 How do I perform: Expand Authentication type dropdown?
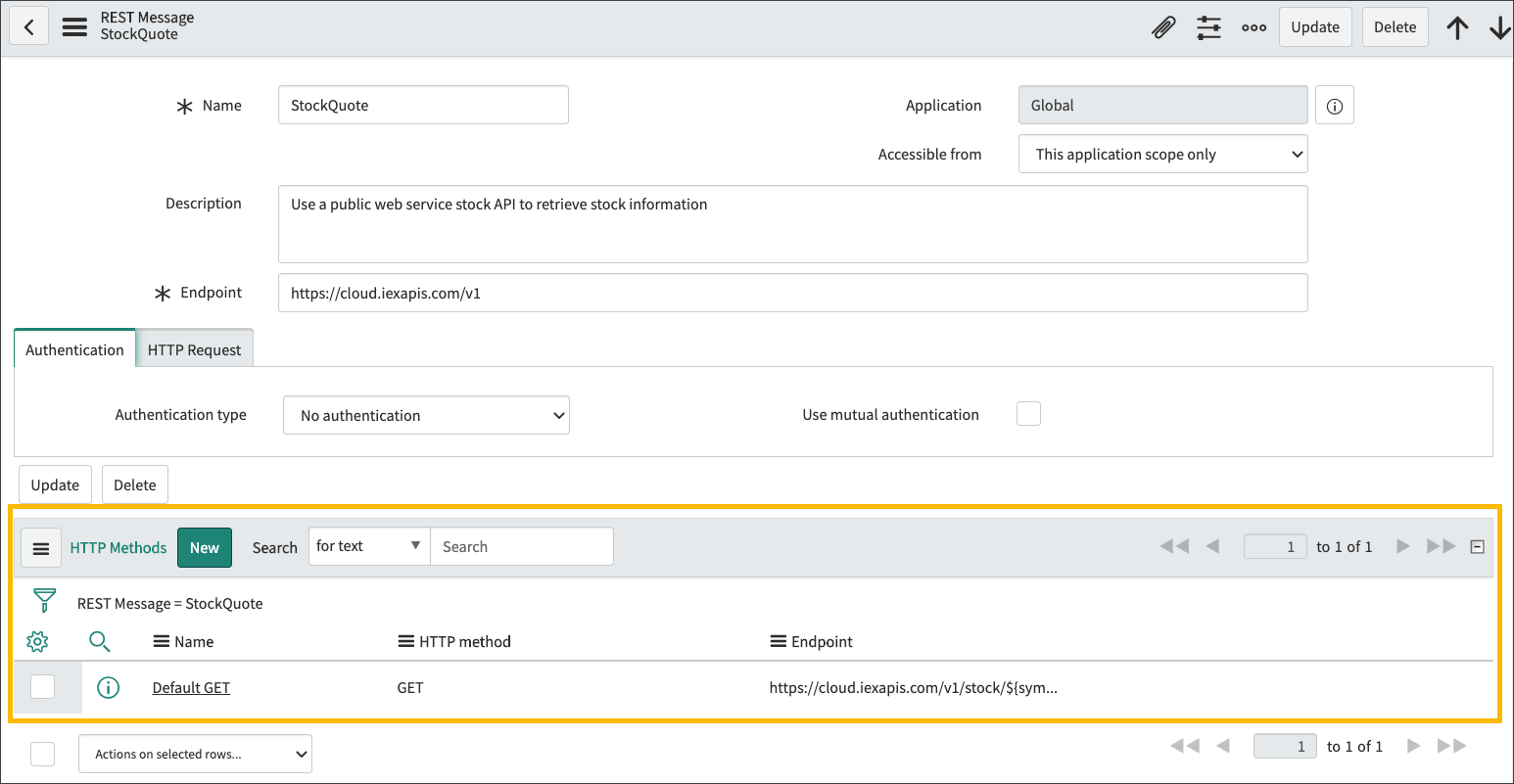[x=426, y=415]
